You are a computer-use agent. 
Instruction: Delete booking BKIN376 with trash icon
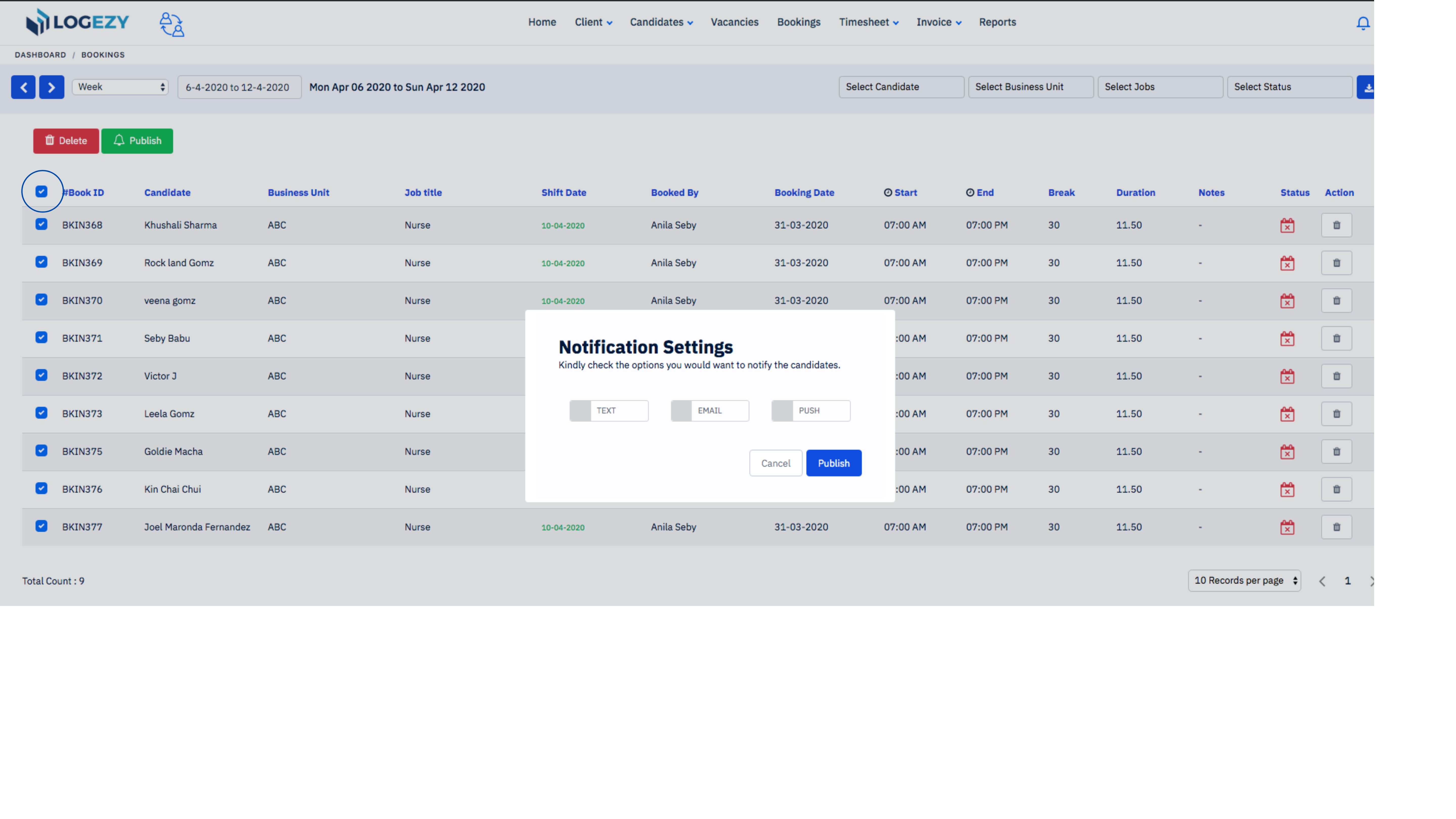coord(1336,489)
